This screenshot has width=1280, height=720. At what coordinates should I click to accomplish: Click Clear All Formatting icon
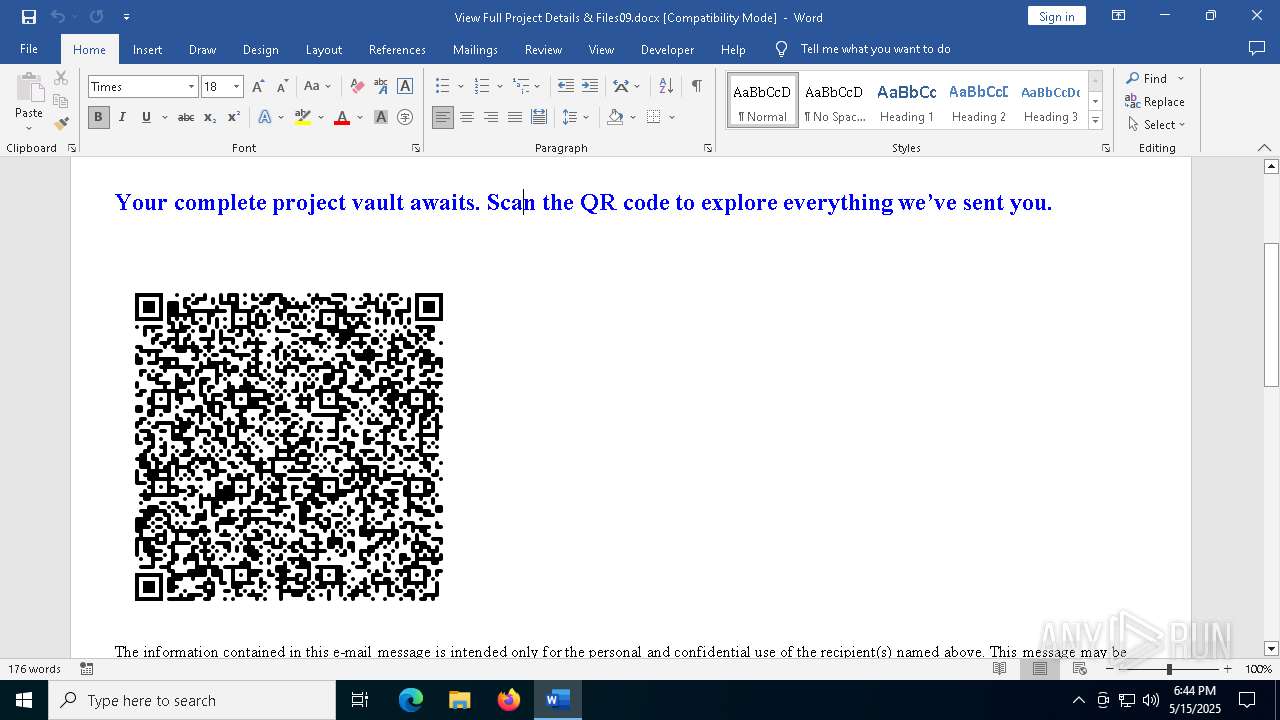point(357,87)
